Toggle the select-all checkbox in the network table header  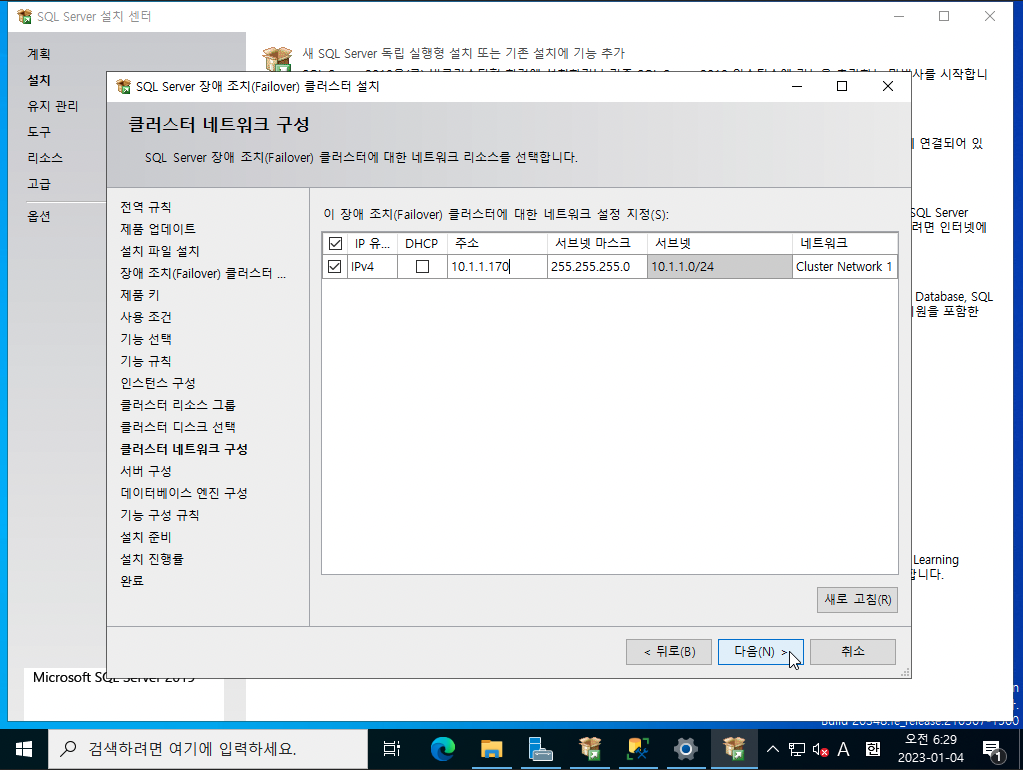[335, 243]
